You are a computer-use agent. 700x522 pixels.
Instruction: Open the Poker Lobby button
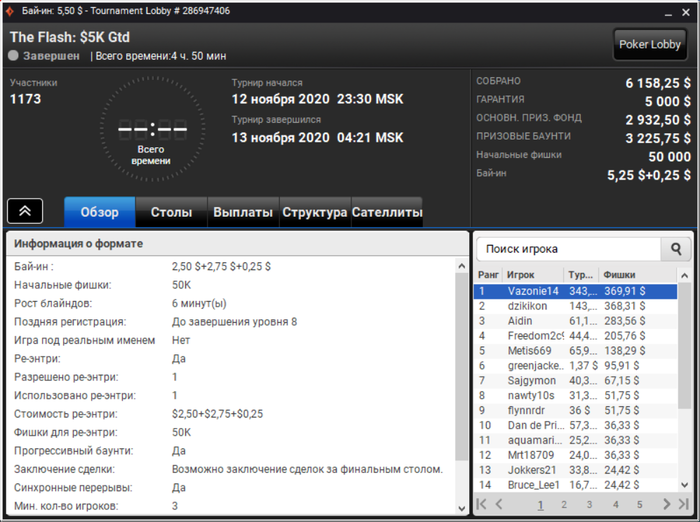pyautogui.click(x=650, y=44)
